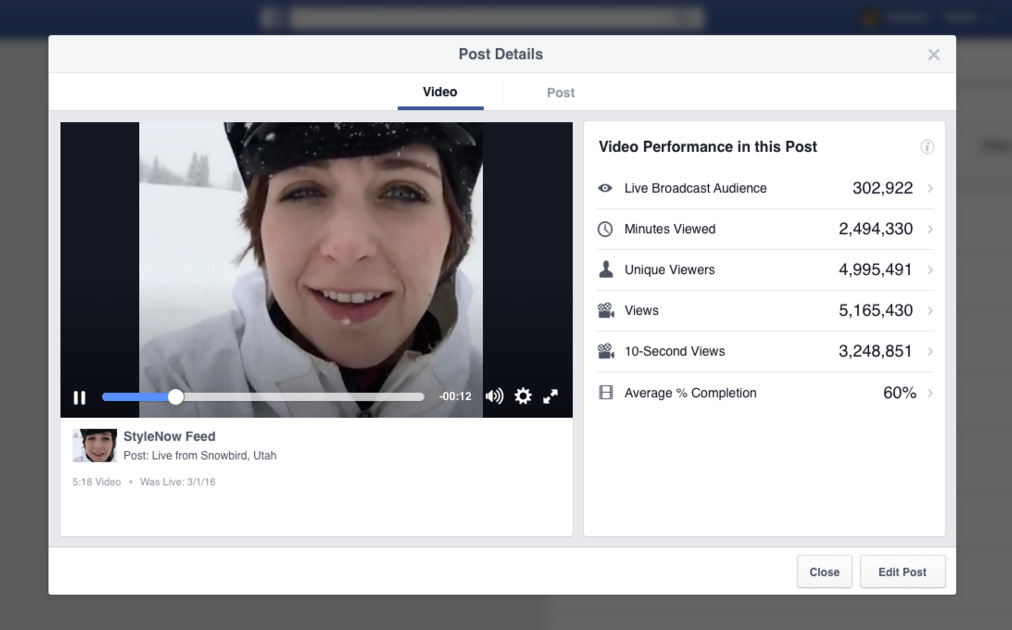This screenshot has height=630, width=1012.
Task: Click the Video Performance in this Post heading
Action: click(707, 147)
